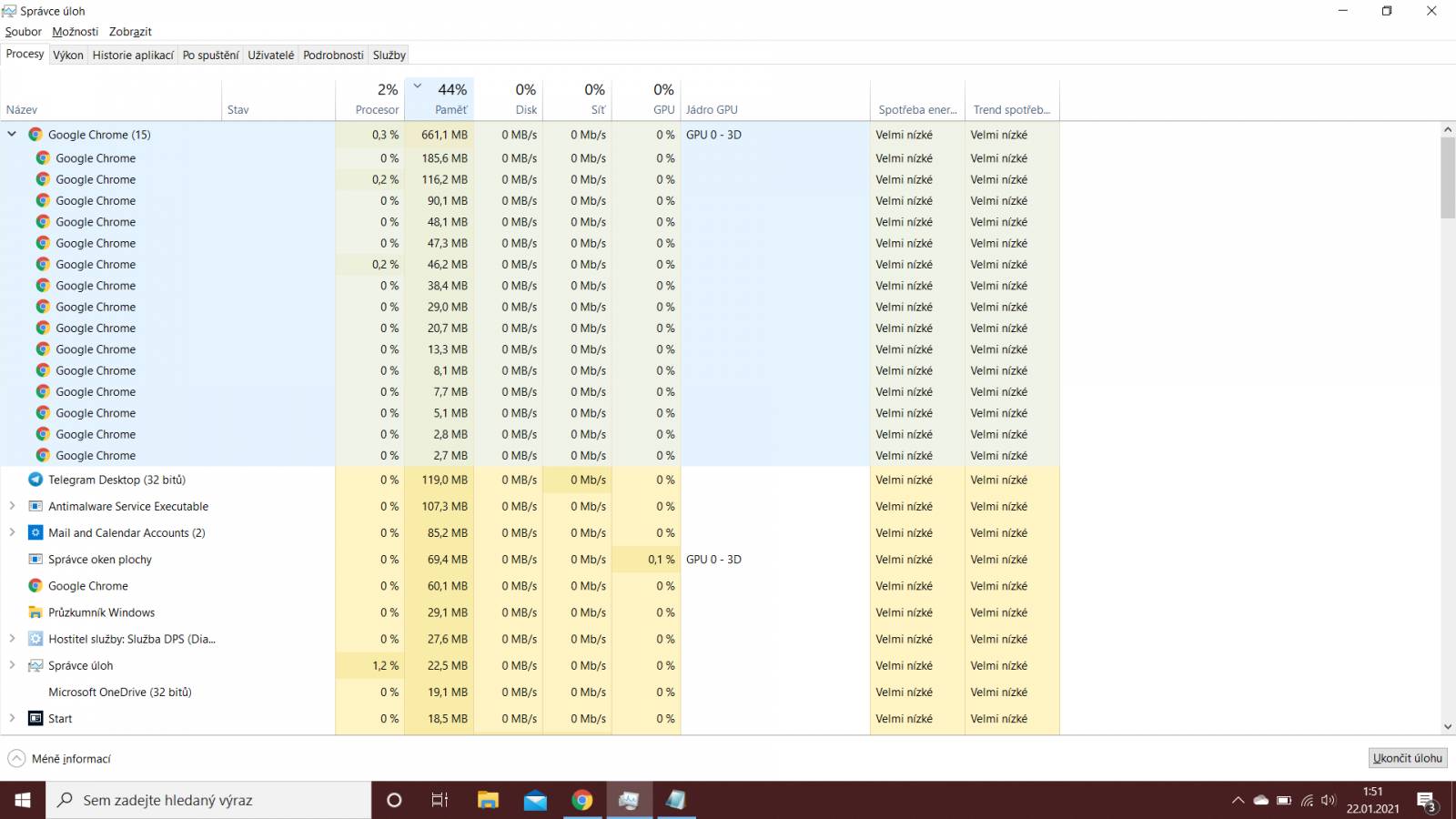The image size is (1456, 819).
Task: Open Google Chrome from the taskbar
Action: pyautogui.click(x=582, y=800)
